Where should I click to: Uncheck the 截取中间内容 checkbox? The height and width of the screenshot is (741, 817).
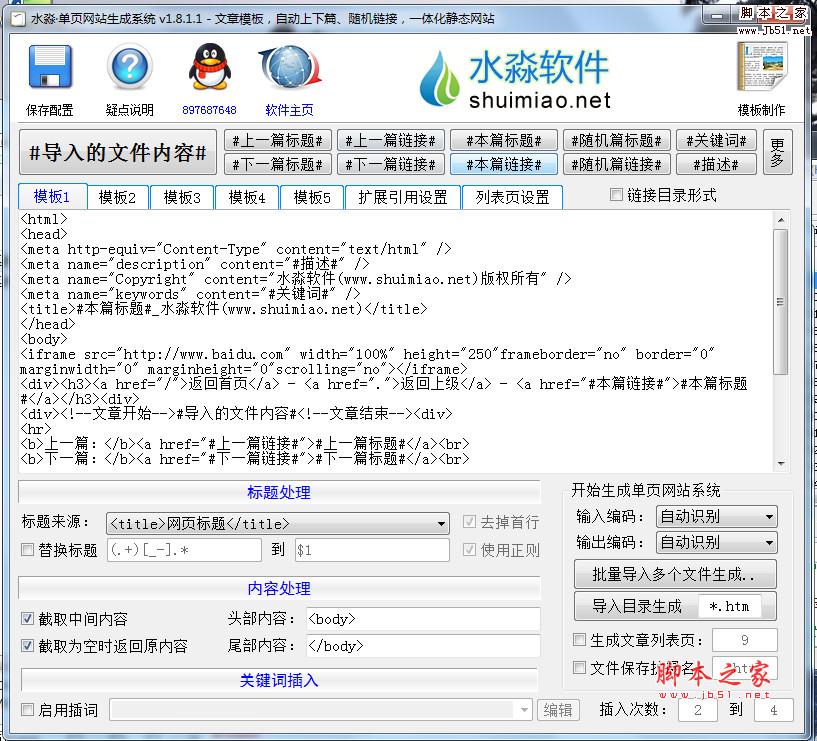(28, 619)
